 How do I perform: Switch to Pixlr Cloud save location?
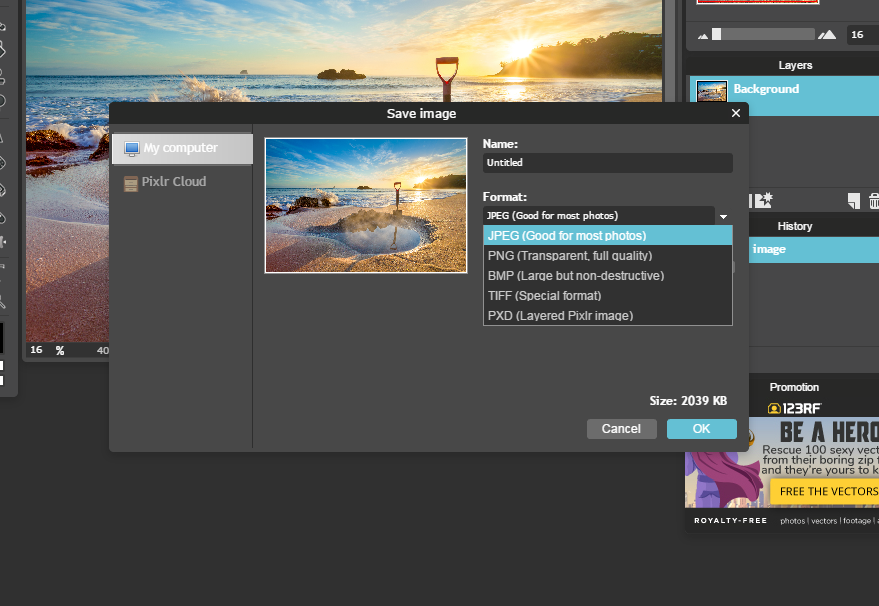pos(173,182)
